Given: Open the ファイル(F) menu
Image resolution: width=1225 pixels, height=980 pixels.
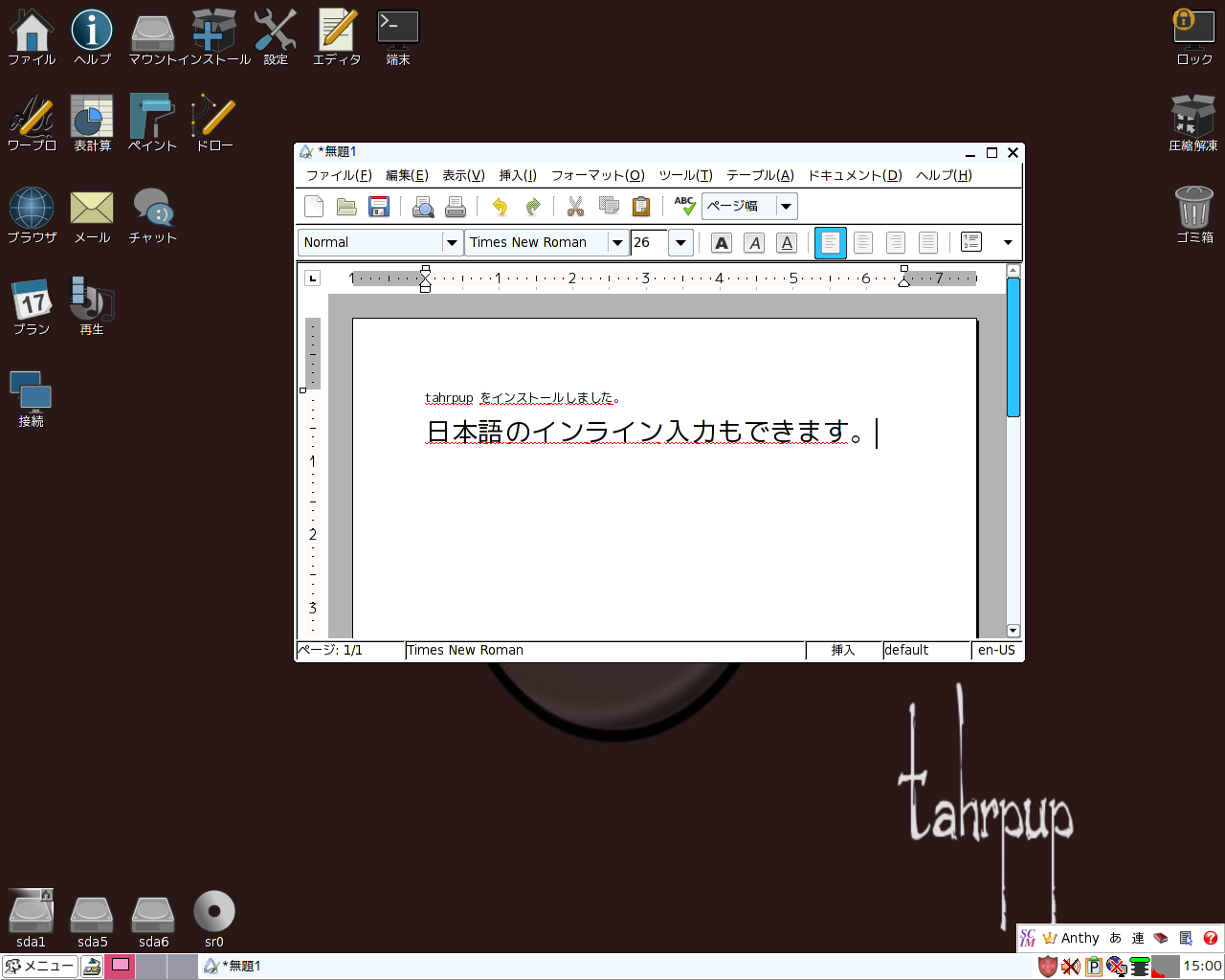Looking at the screenshot, I should click(x=339, y=175).
